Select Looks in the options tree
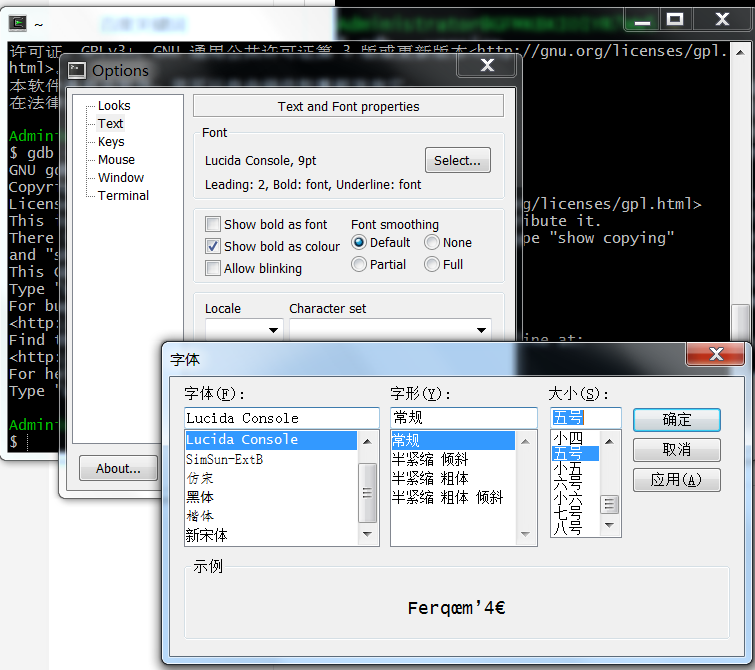Image resolution: width=755 pixels, height=670 pixels. (114, 105)
